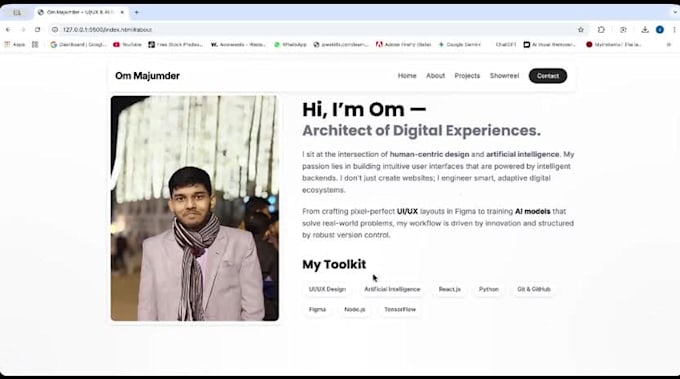Go to Home in the site nav

pos(407,75)
